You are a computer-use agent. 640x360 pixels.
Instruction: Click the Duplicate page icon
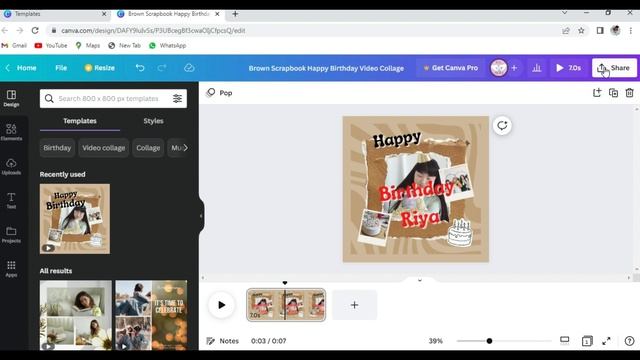(613, 93)
